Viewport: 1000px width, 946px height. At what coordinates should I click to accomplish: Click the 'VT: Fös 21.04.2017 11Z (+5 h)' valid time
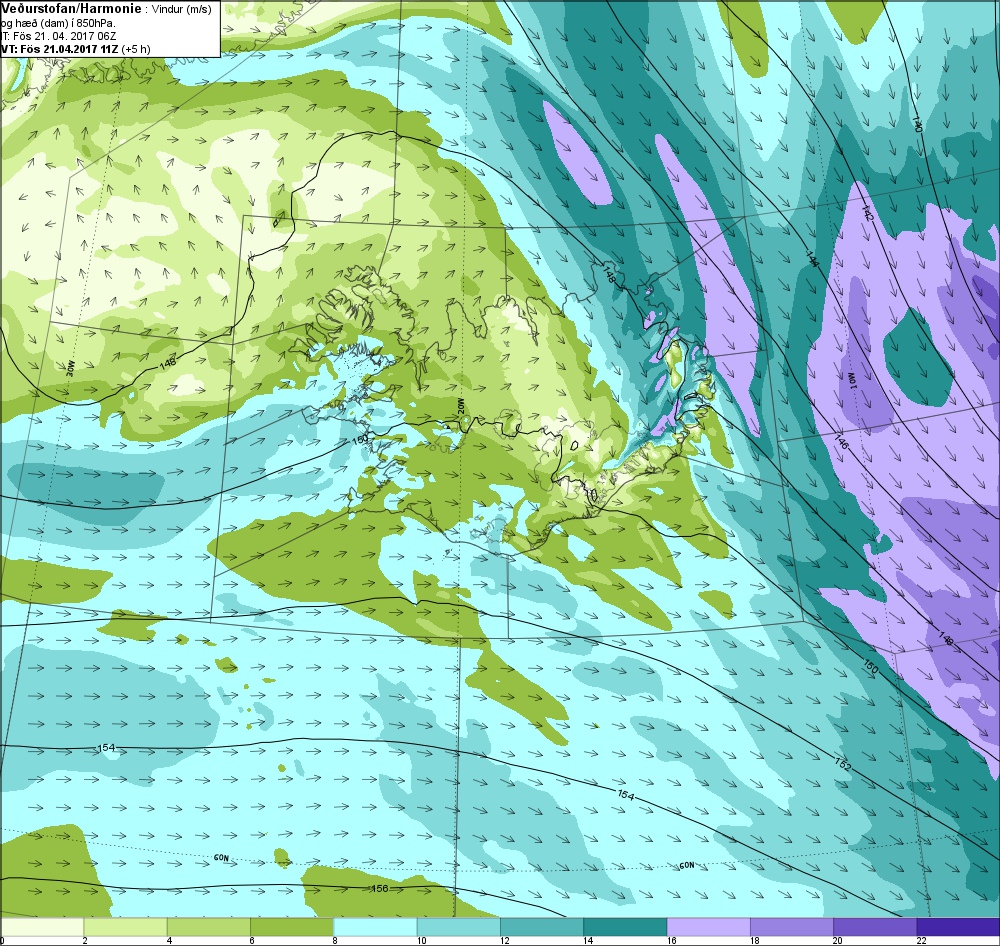[x=75, y=48]
